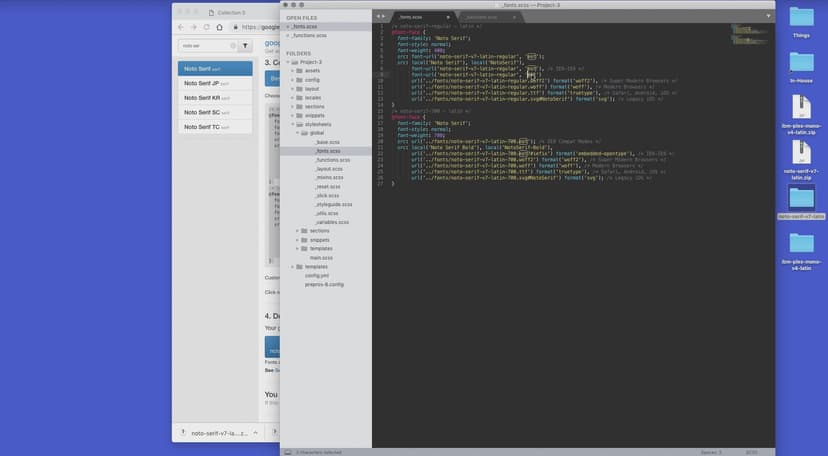Screen dimensions: 828x456
Task: Open download options chevron for noto-serif zip
Action: pyautogui.click(x=256, y=434)
